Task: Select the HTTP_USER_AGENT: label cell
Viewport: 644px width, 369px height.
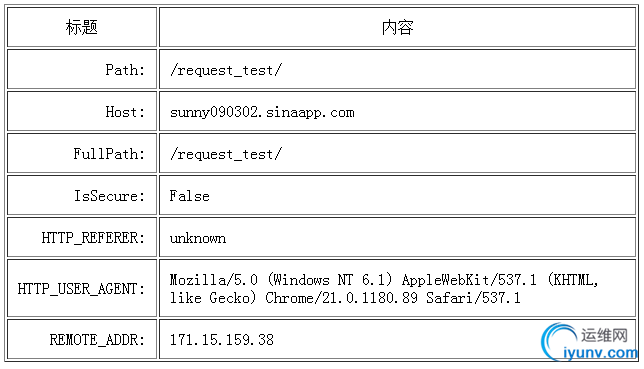Action: [x=82, y=288]
